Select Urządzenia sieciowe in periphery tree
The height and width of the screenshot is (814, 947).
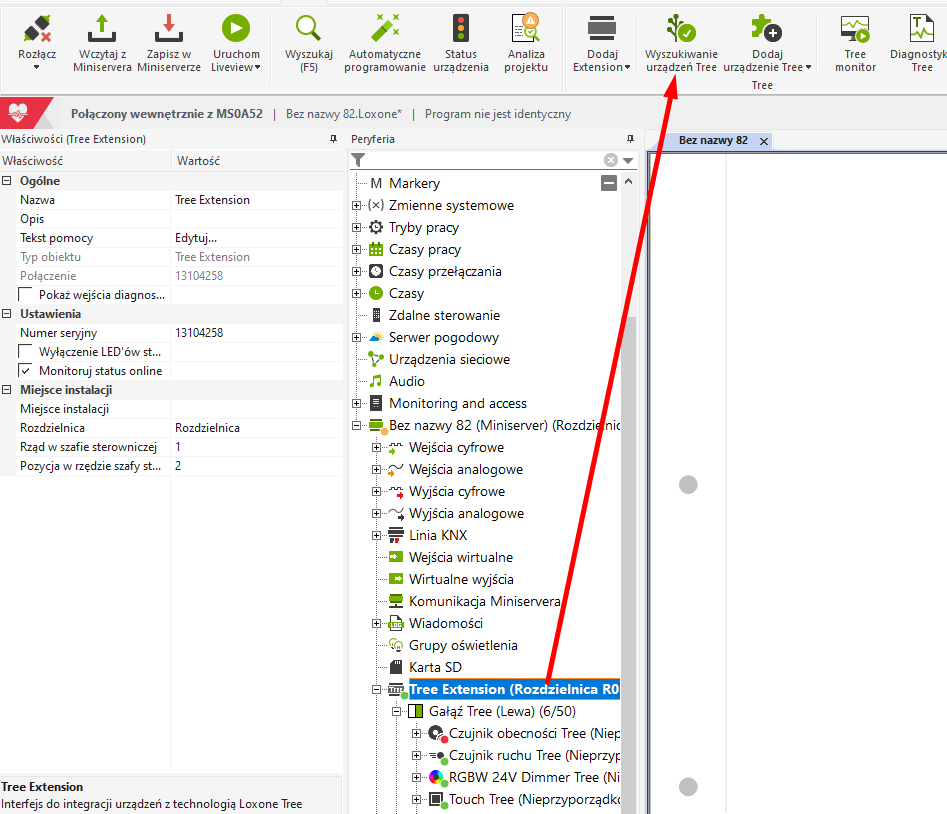coord(449,359)
